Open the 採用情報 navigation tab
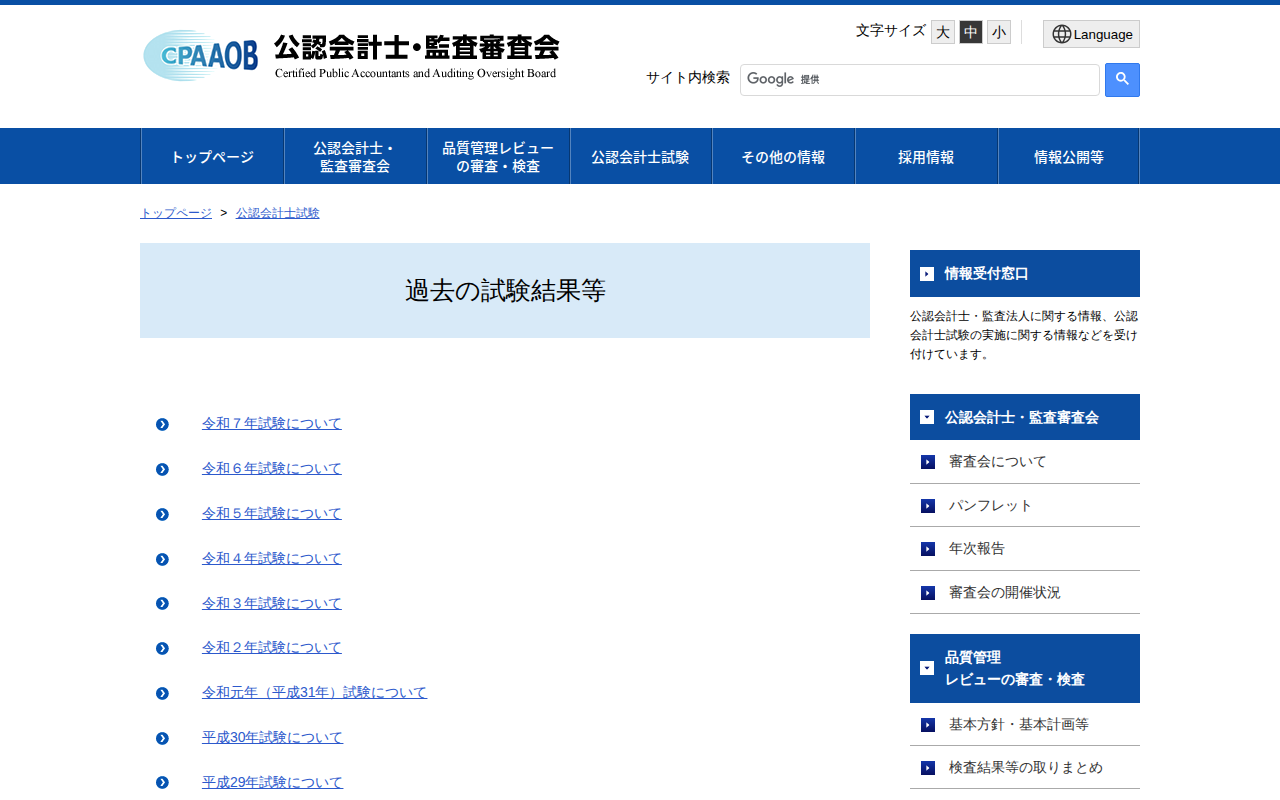The height and width of the screenshot is (800, 1280). point(926,156)
